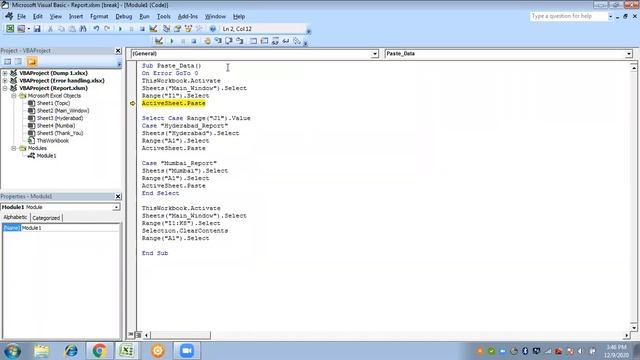Toggle breakpoint using the hand icon
This screenshot has height=360, width=640.
207,41
